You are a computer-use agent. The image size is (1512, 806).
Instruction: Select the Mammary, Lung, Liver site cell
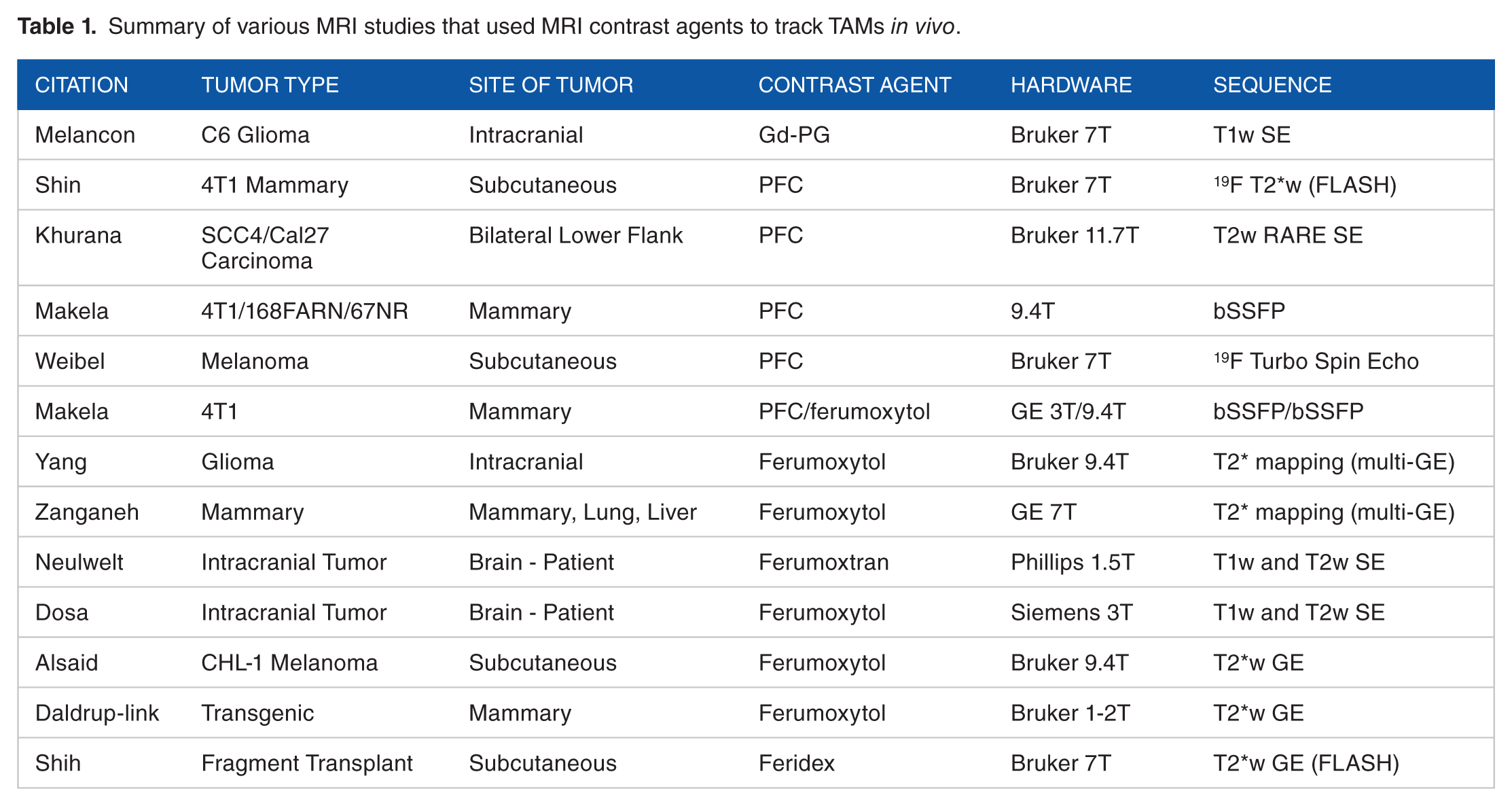(x=583, y=512)
